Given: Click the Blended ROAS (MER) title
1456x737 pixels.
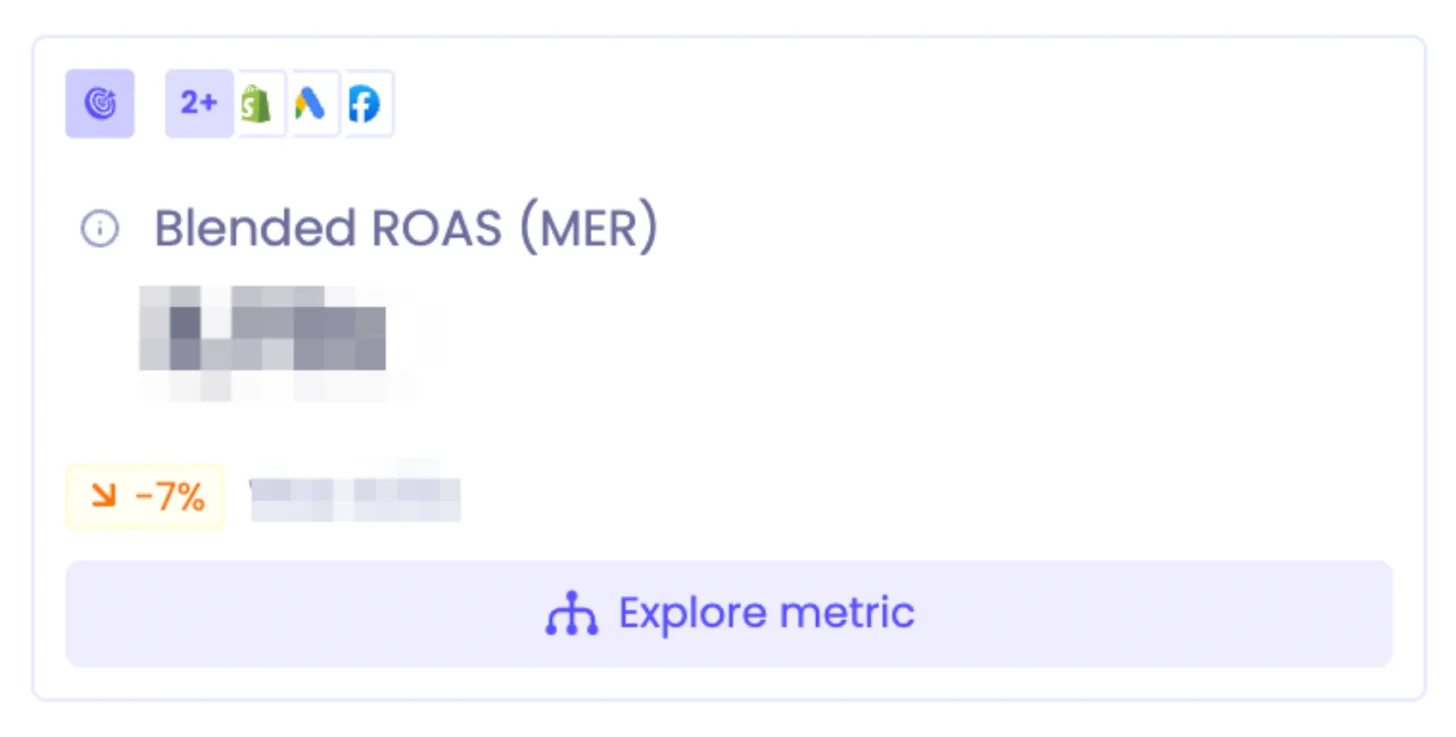Looking at the screenshot, I should pyautogui.click(x=406, y=229).
